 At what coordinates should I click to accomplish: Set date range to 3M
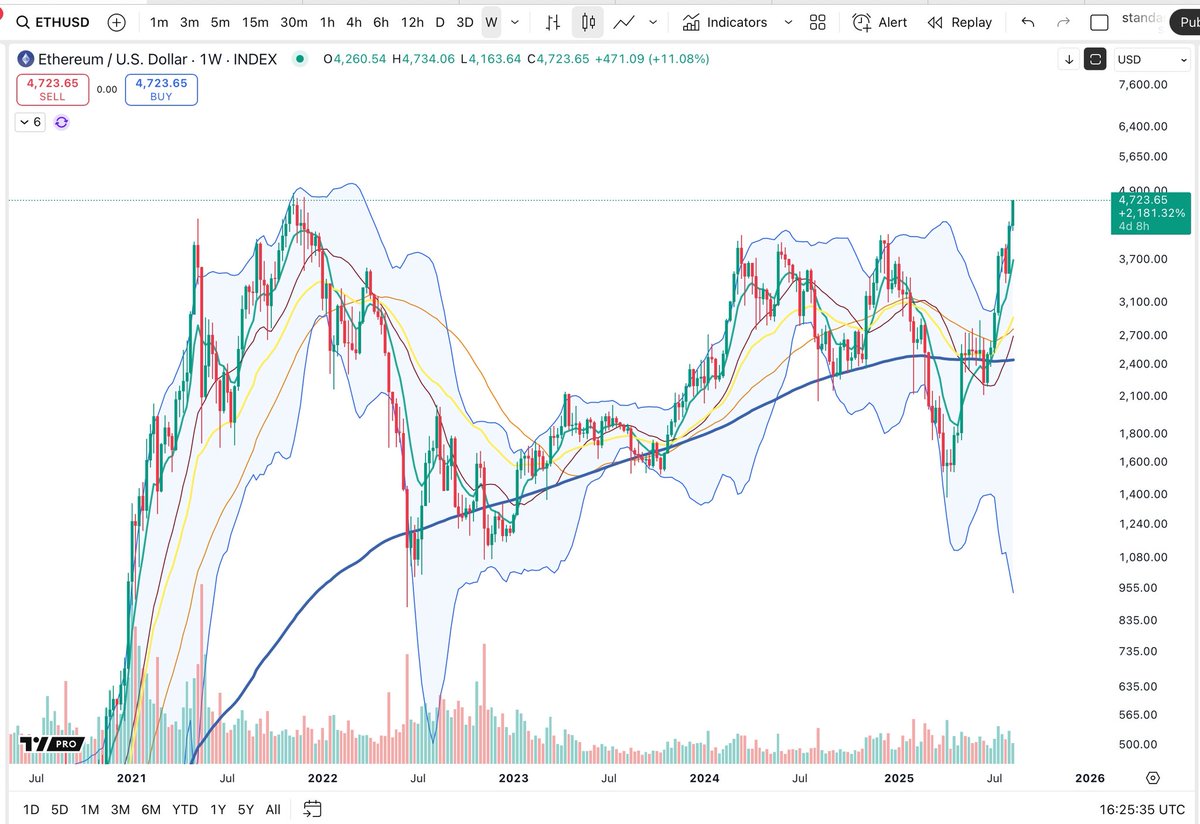click(x=120, y=809)
